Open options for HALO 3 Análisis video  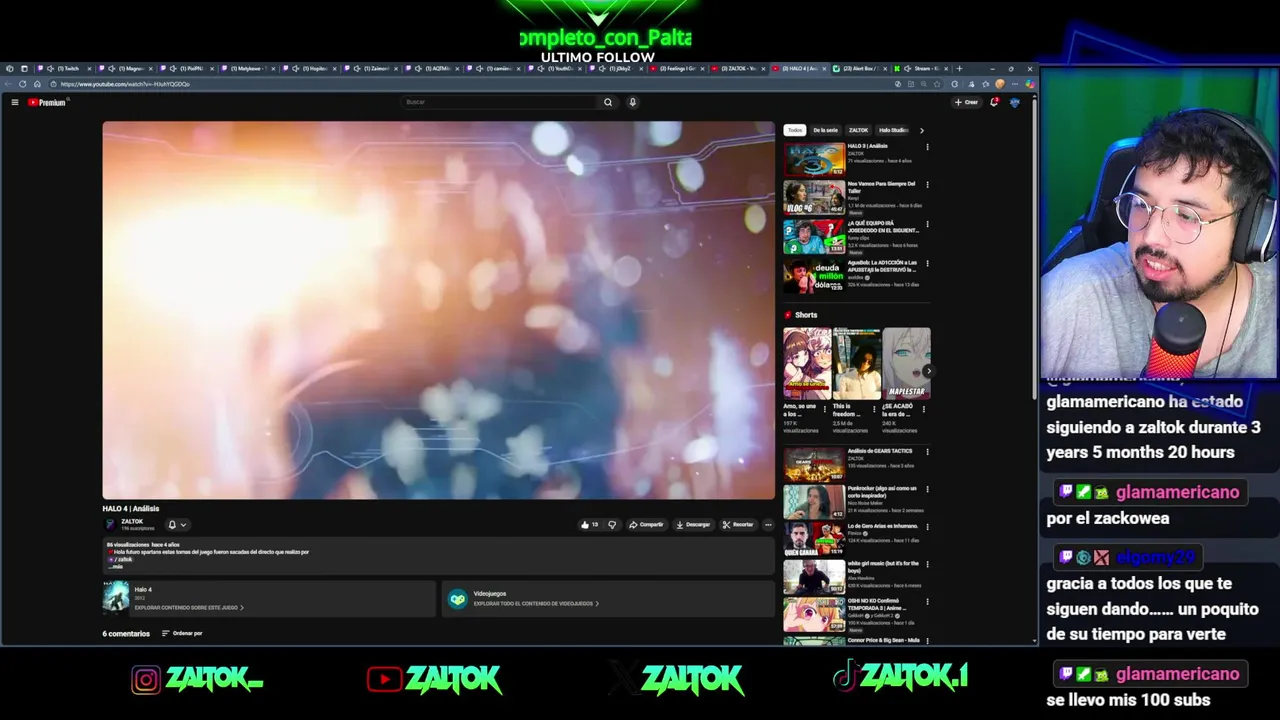927,147
